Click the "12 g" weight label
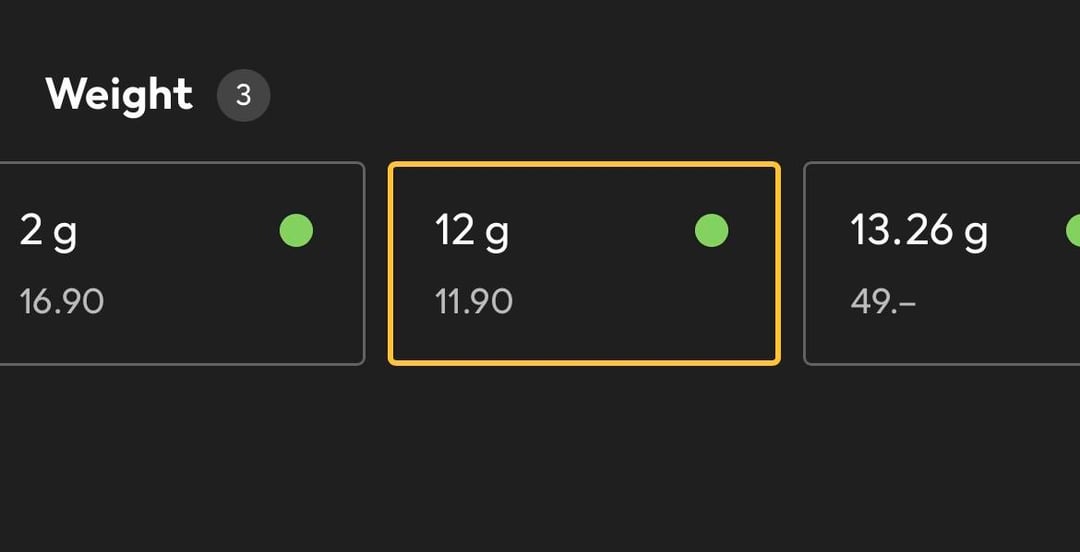1080x552 pixels. point(472,232)
